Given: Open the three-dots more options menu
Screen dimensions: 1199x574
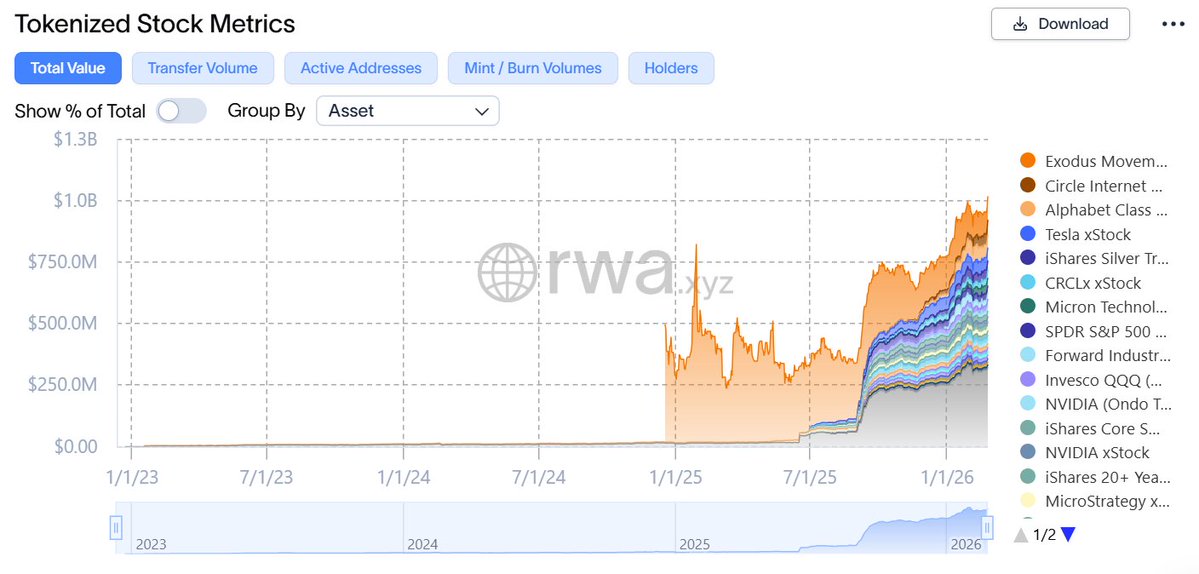Looking at the screenshot, I should tap(1173, 24).
